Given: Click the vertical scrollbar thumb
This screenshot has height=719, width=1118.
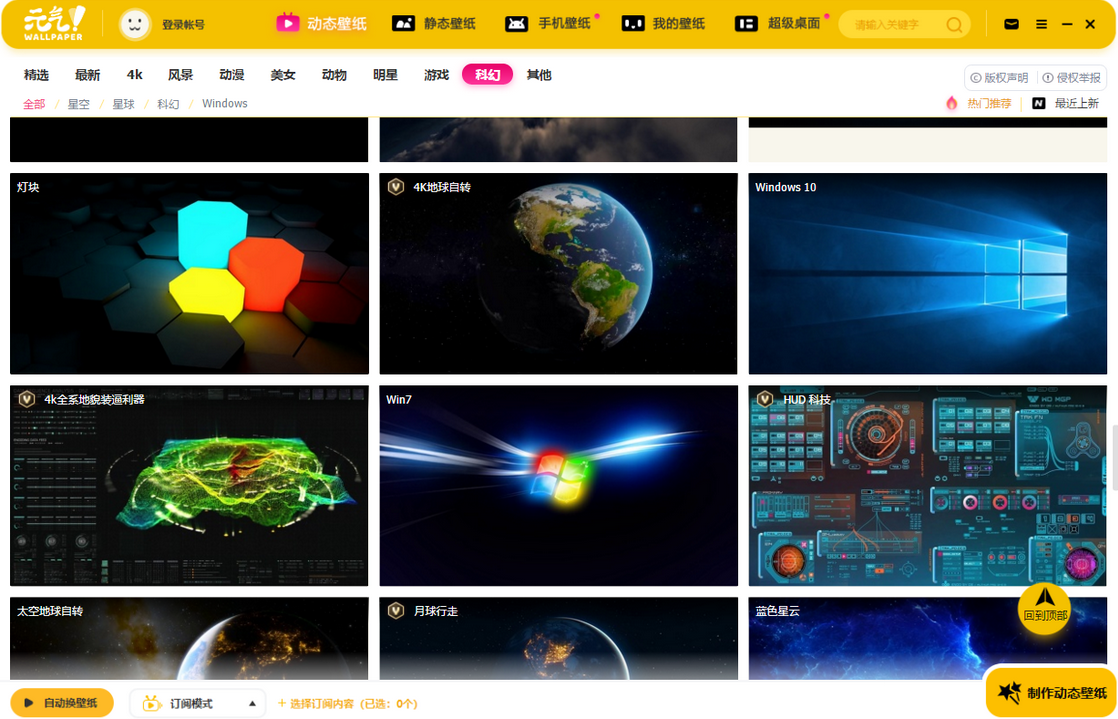Looking at the screenshot, I should click(1114, 457).
